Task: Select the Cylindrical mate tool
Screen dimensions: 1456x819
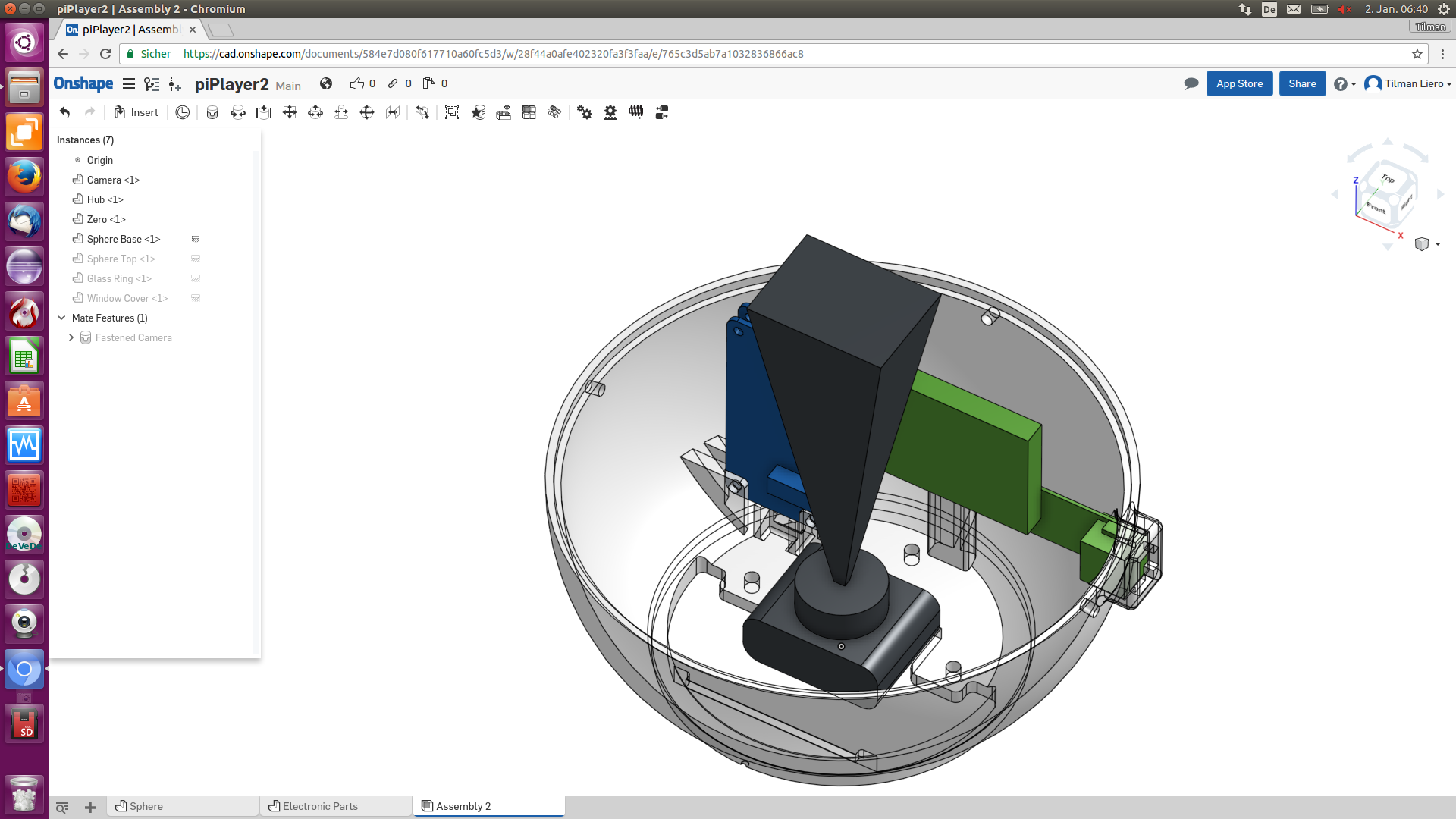Action: point(315,112)
